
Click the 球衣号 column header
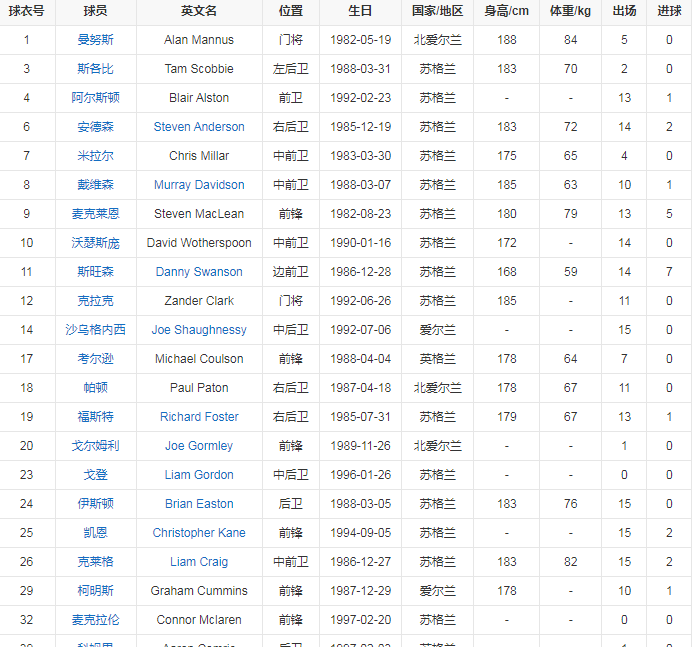pyautogui.click(x=27, y=11)
